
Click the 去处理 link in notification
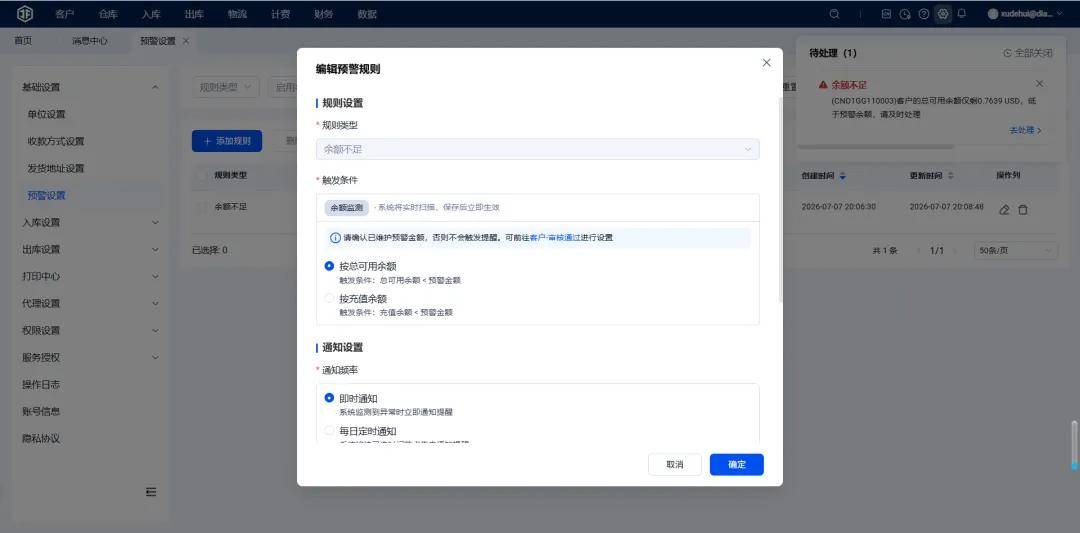[1026, 130]
